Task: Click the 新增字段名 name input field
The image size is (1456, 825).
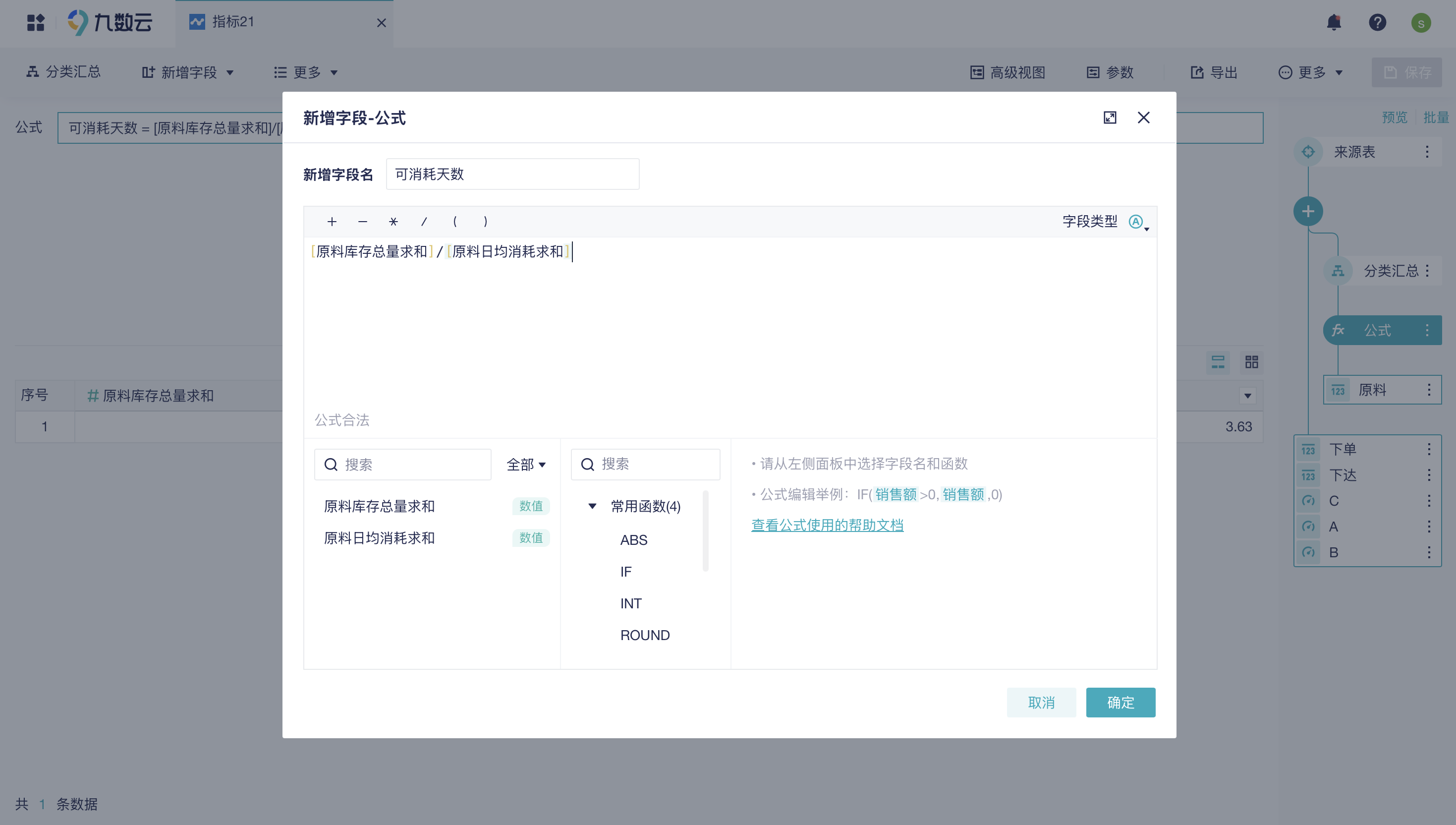Action: pos(512,174)
